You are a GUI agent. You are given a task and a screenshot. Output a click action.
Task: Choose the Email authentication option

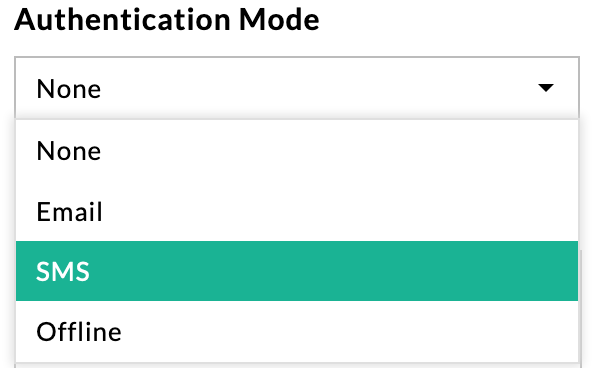297,211
